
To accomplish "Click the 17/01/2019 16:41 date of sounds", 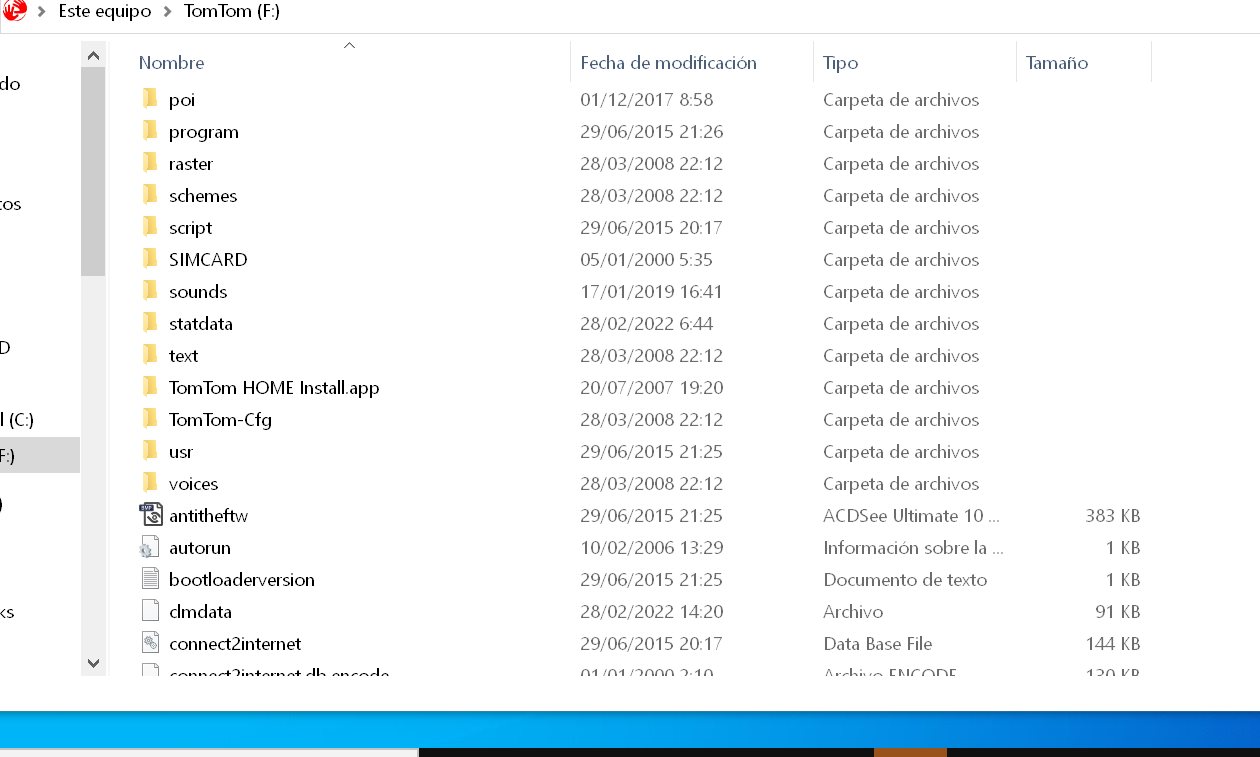I will click(651, 292).
